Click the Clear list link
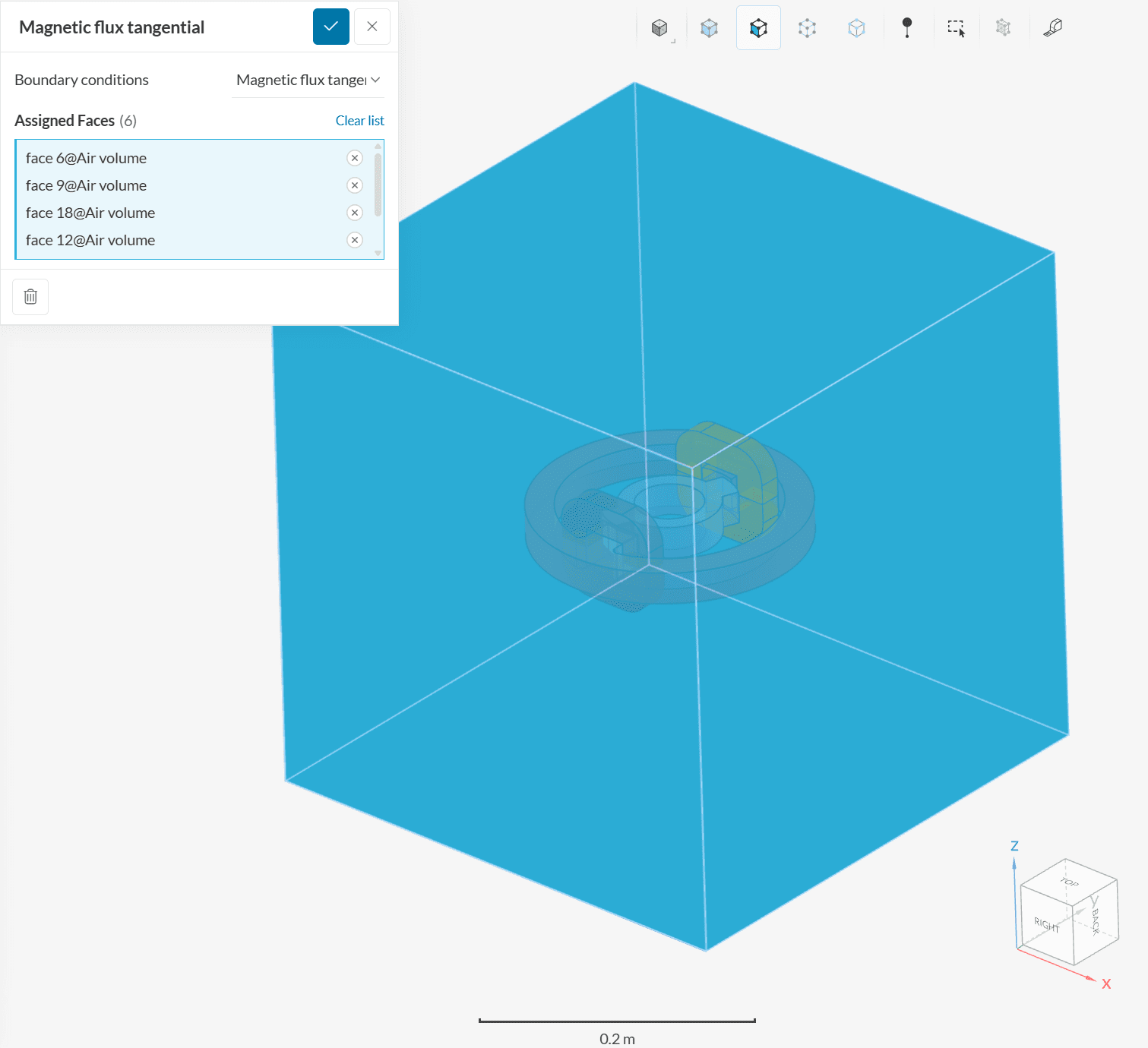The image size is (1148, 1048). click(x=359, y=121)
